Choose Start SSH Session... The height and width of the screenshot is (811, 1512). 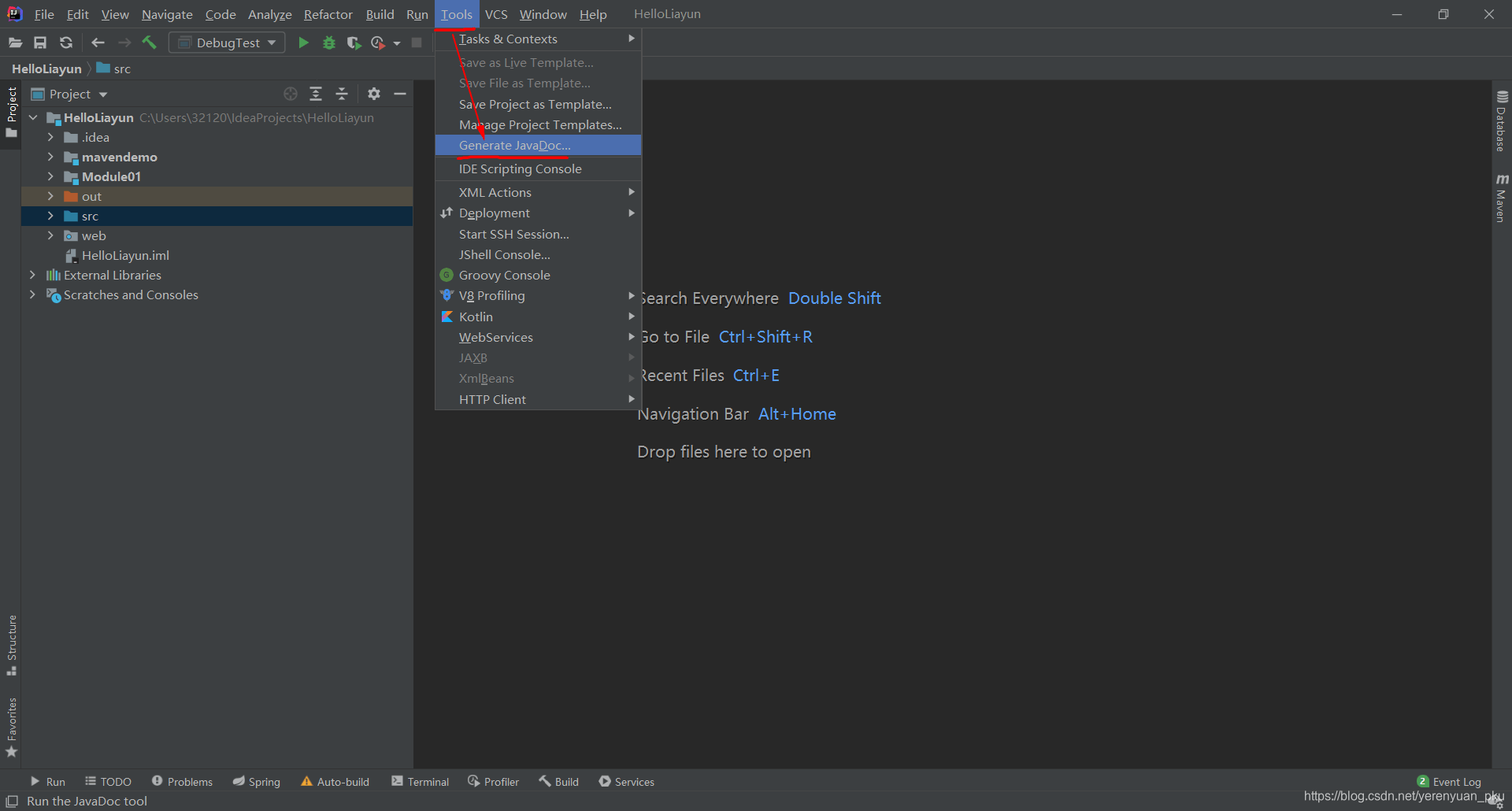click(x=538, y=234)
